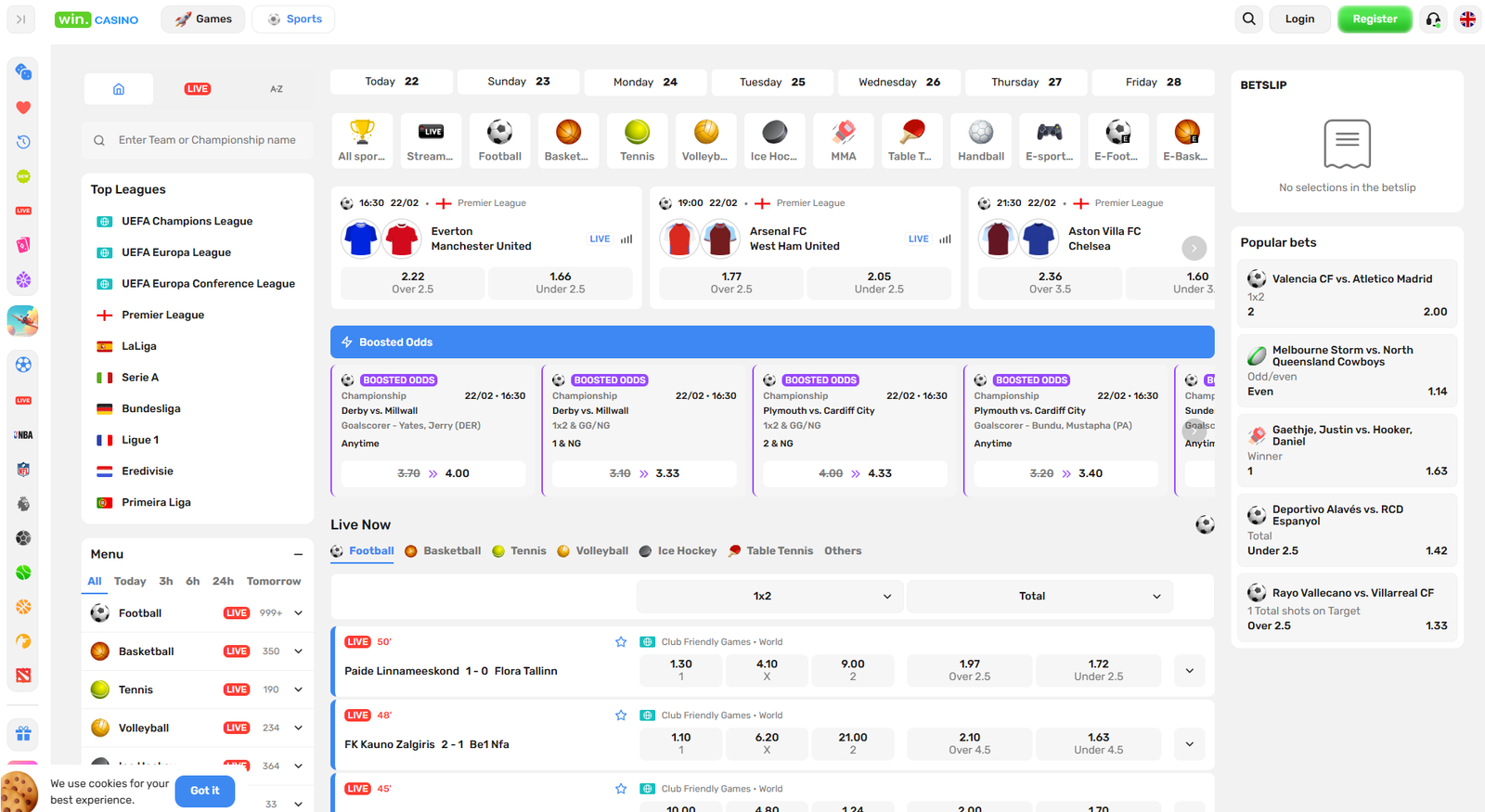Choose the Ice Hockey sport icon
The height and width of the screenshot is (812, 1485).
(x=774, y=141)
